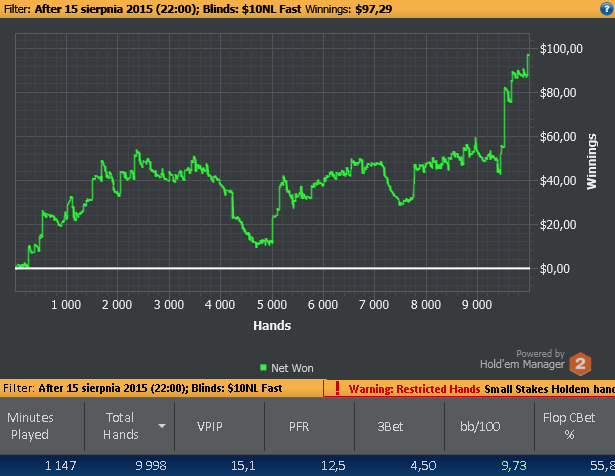Click the Winnings: $97,29 text in top bar
The height and width of the screenshot is (476, 615).
349,9
